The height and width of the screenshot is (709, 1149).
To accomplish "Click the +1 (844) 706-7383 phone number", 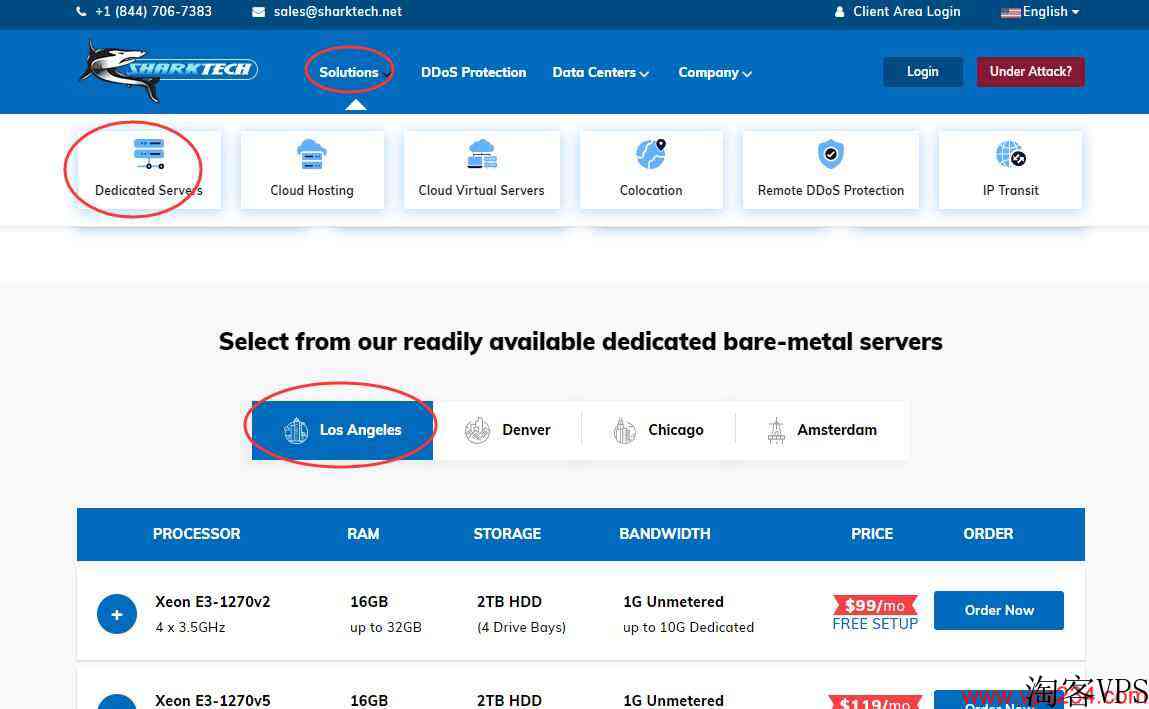I will click(x=153, y=12).
